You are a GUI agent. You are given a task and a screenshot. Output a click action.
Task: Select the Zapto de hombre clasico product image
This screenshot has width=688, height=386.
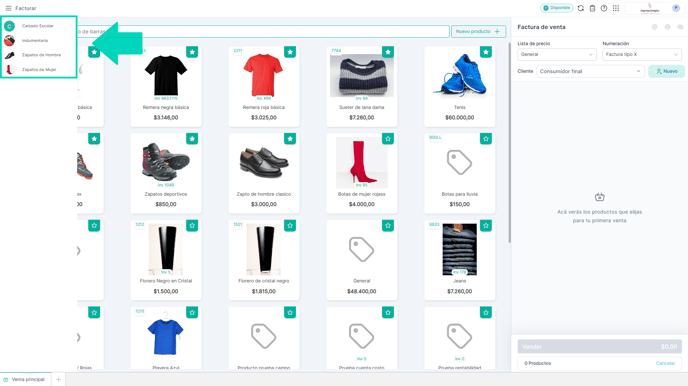(x=264, y=162)
